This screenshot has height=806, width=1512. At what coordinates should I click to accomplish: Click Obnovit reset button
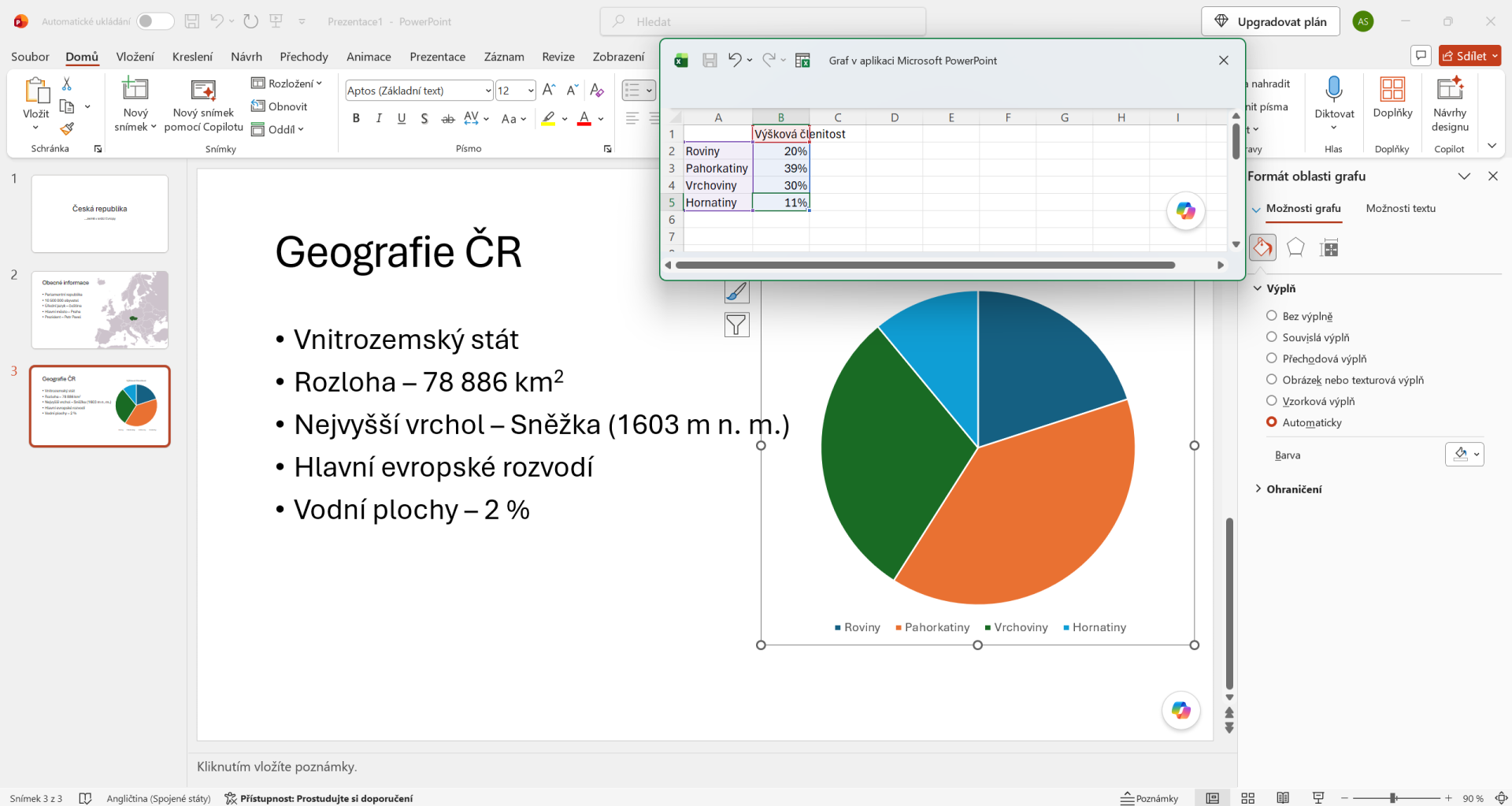[280, 106]
